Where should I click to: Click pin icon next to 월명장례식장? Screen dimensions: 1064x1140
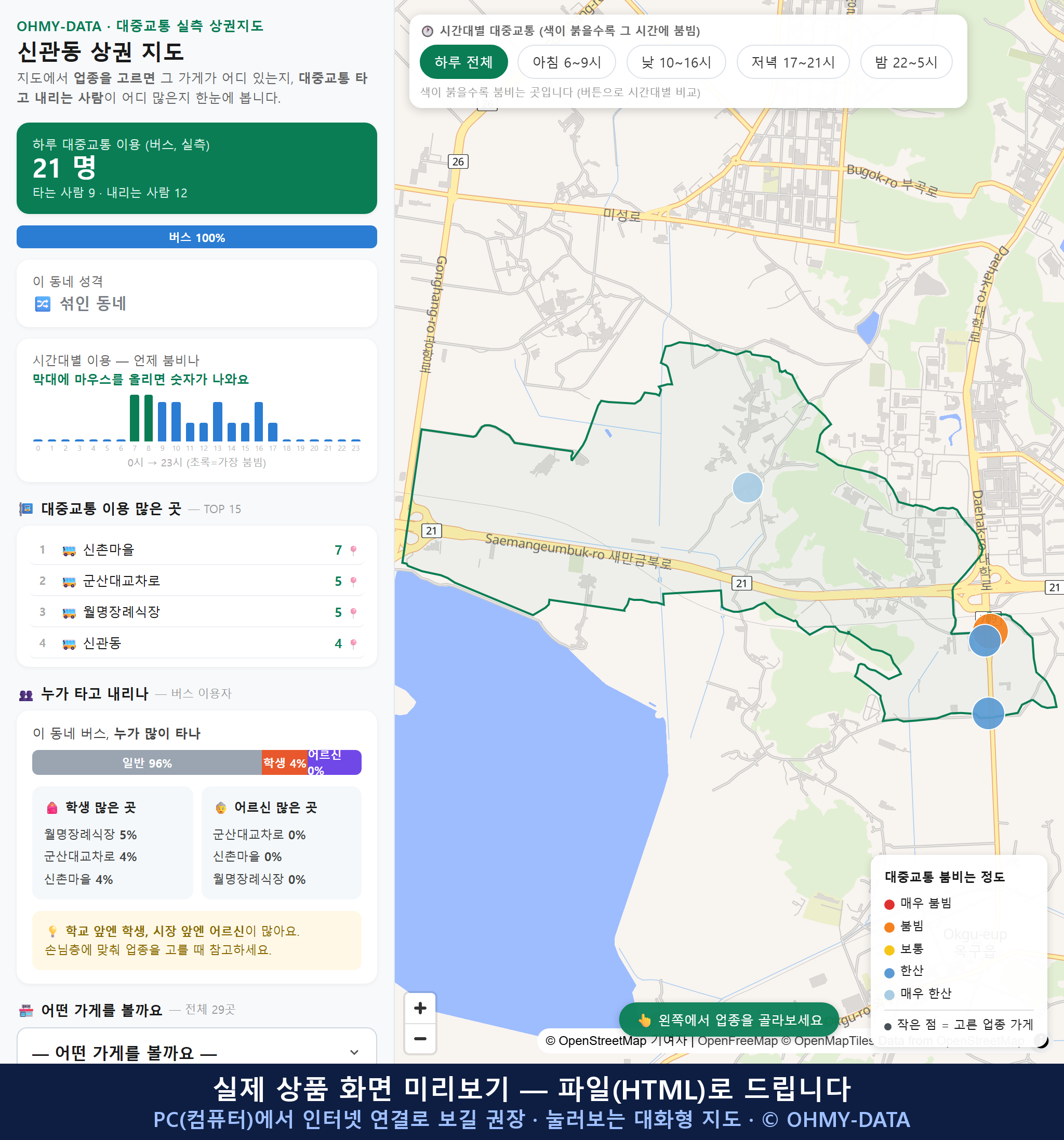click(353, 612)
